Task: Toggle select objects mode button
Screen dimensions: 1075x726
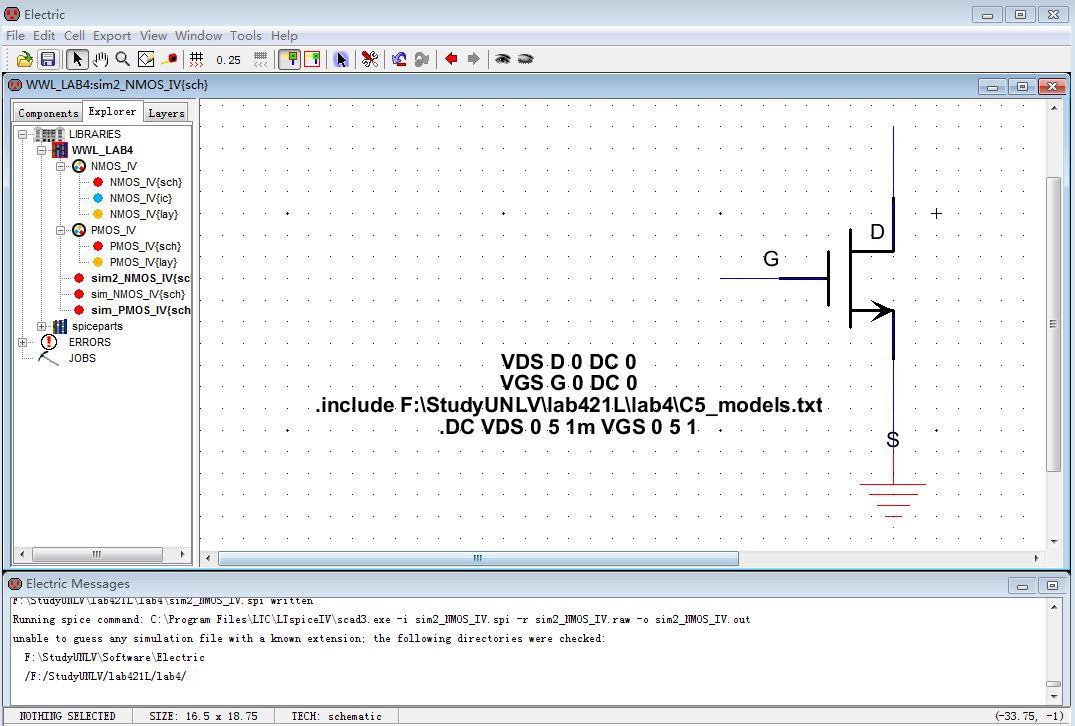Action: (289, 60)
